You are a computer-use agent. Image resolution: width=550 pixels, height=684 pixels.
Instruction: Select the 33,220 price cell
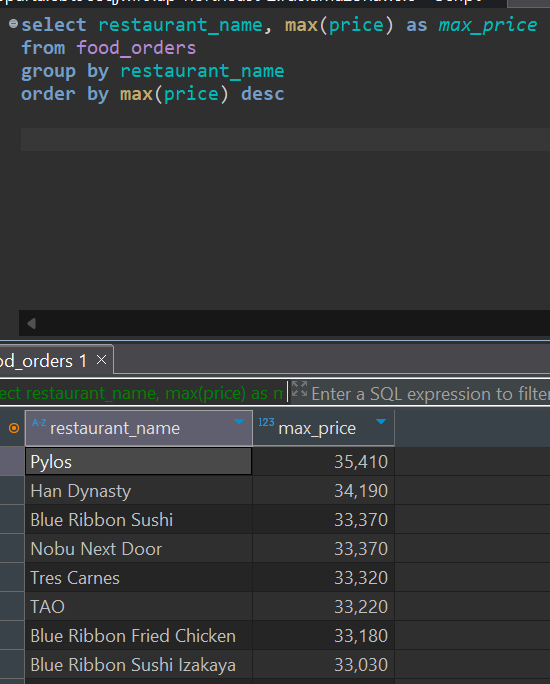click(324, 606)
